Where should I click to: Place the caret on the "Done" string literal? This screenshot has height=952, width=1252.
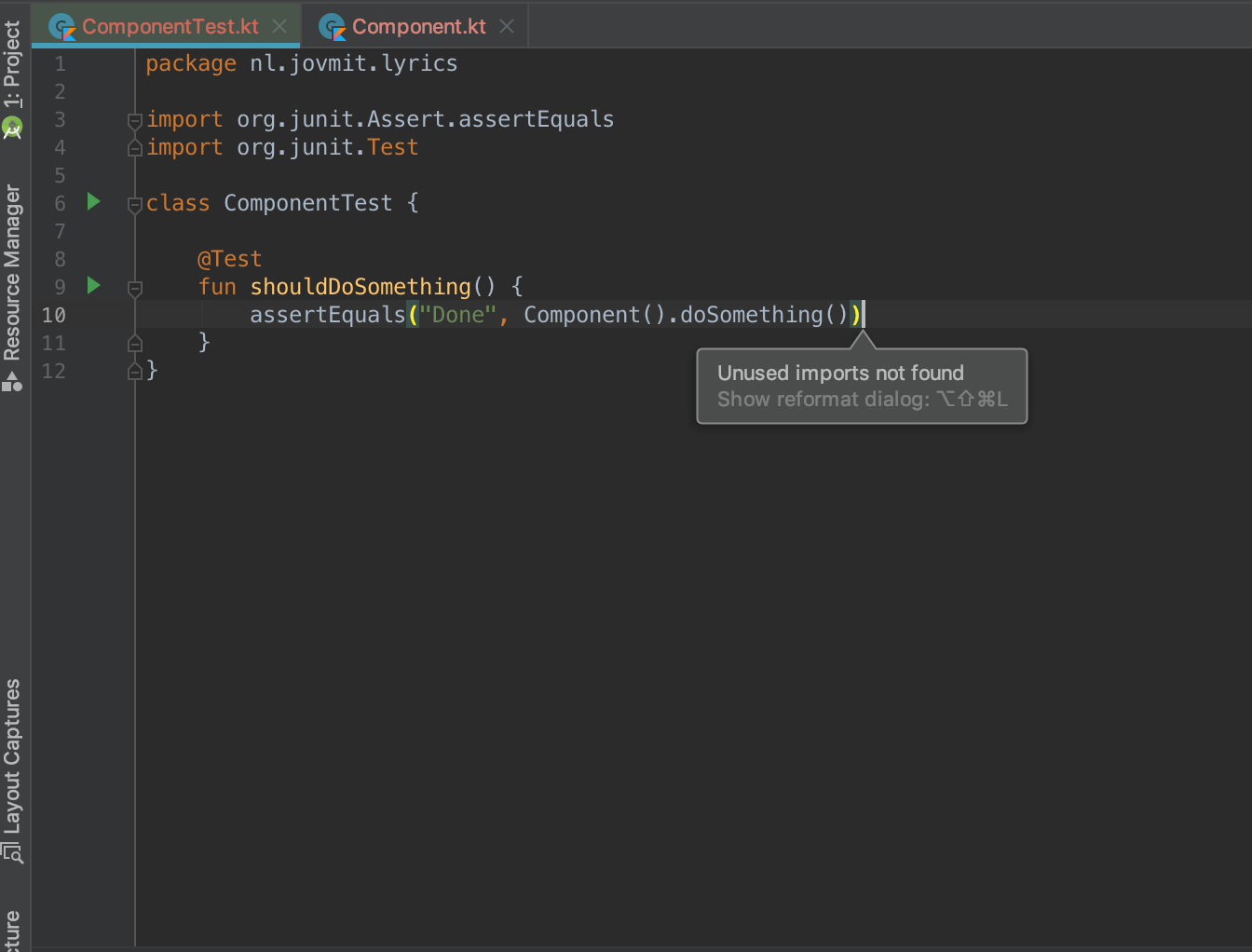point(457,314)
